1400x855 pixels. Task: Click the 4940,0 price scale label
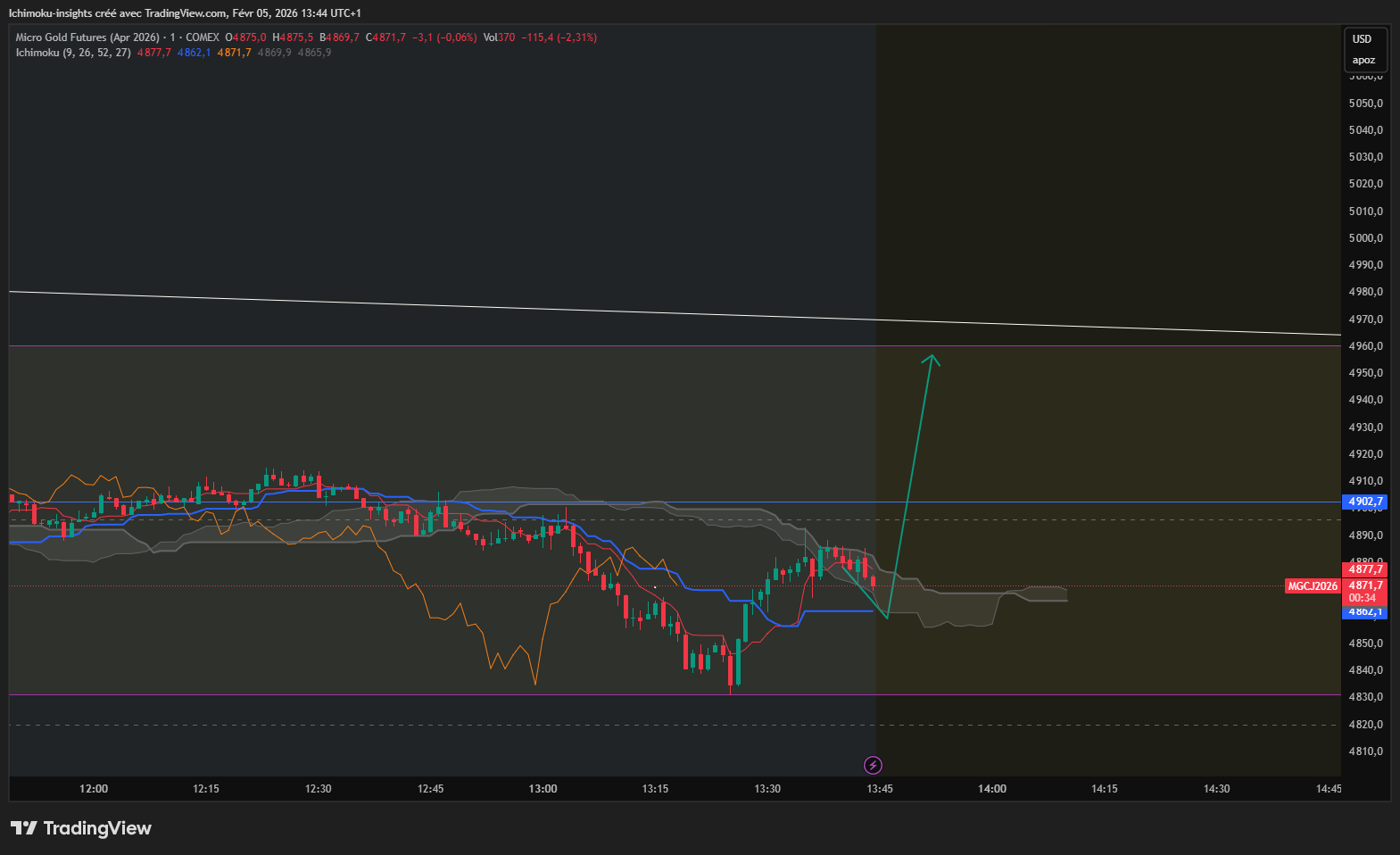pyautogui.click(x=1366, y=400)
